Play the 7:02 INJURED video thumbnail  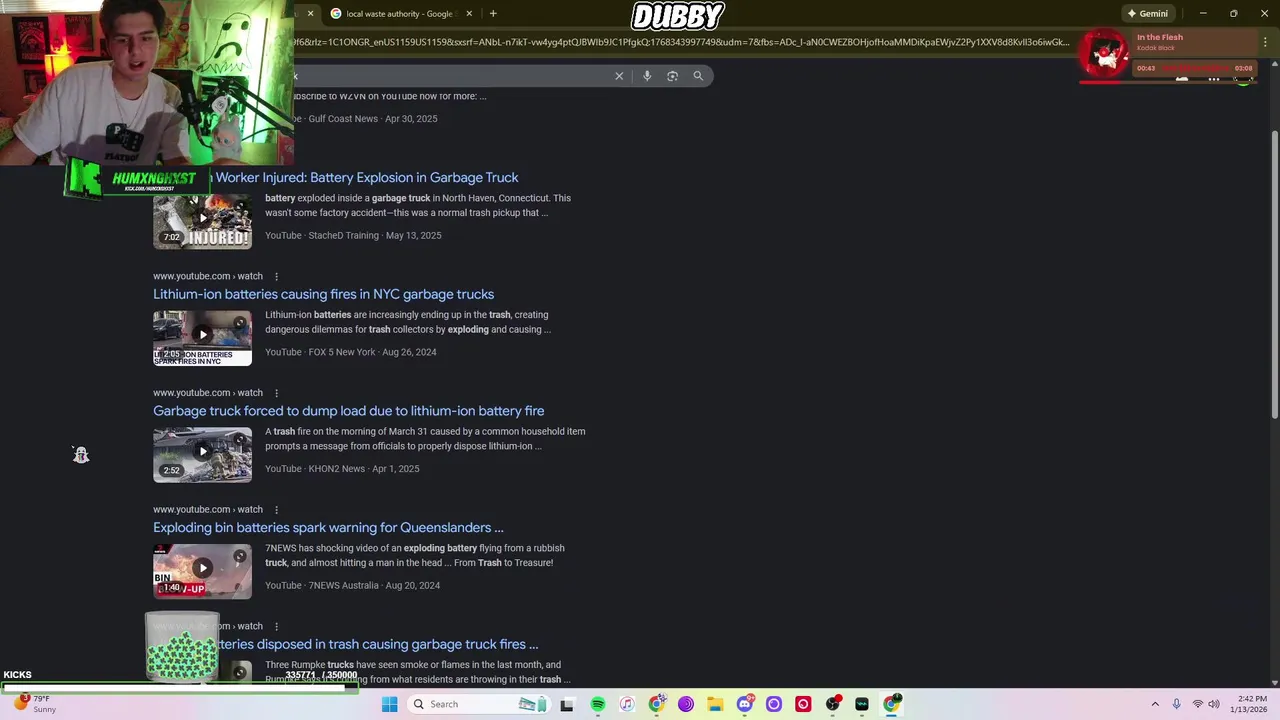click(202, 220)
